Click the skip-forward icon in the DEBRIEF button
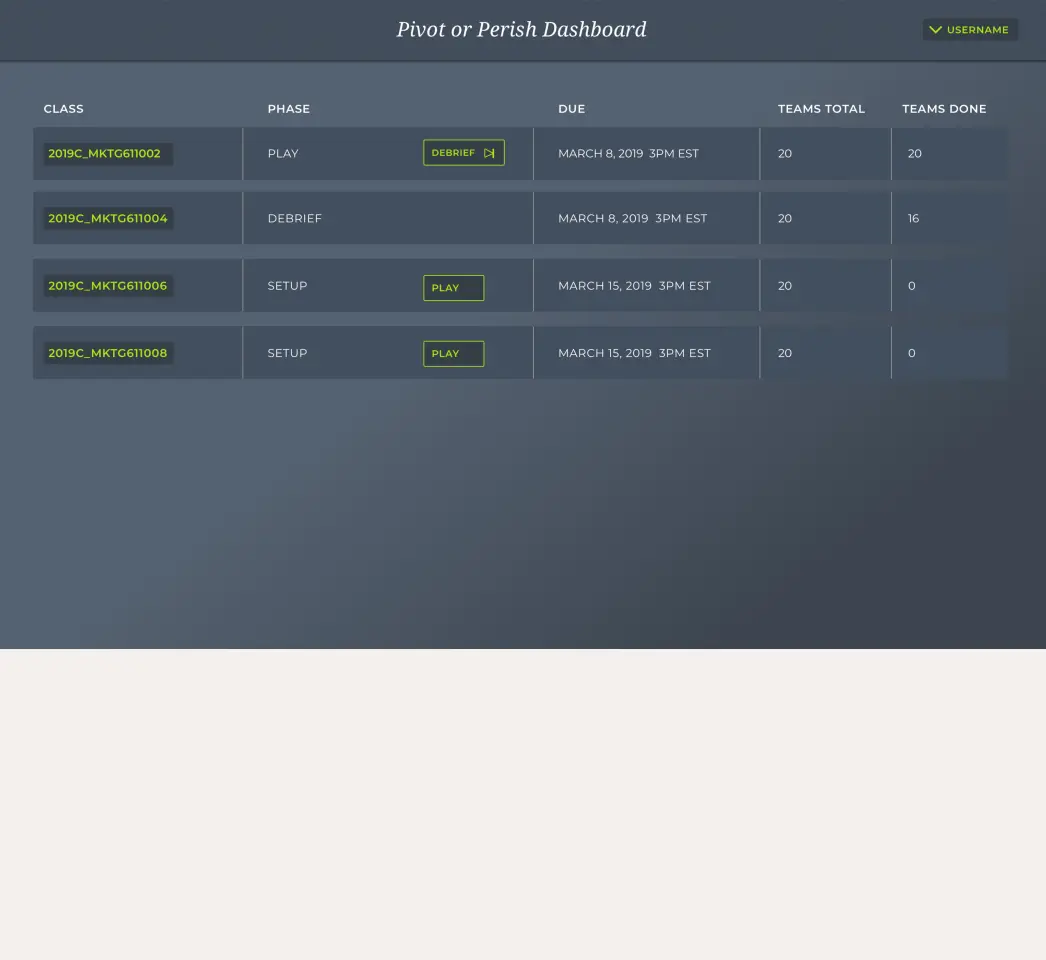 tap(489, 153)
